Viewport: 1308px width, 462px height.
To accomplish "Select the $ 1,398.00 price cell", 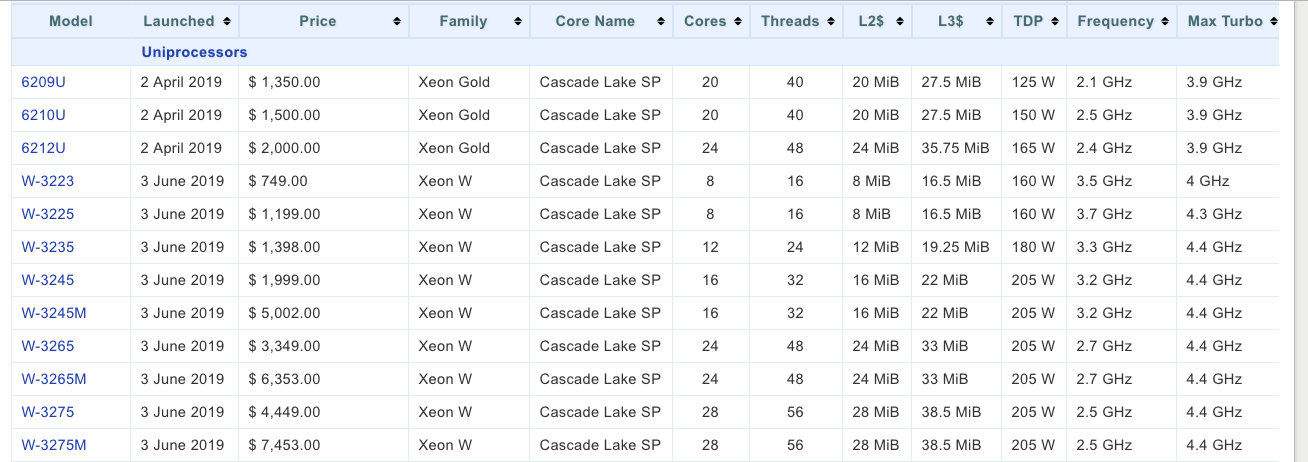I will [x=323, y=247].
